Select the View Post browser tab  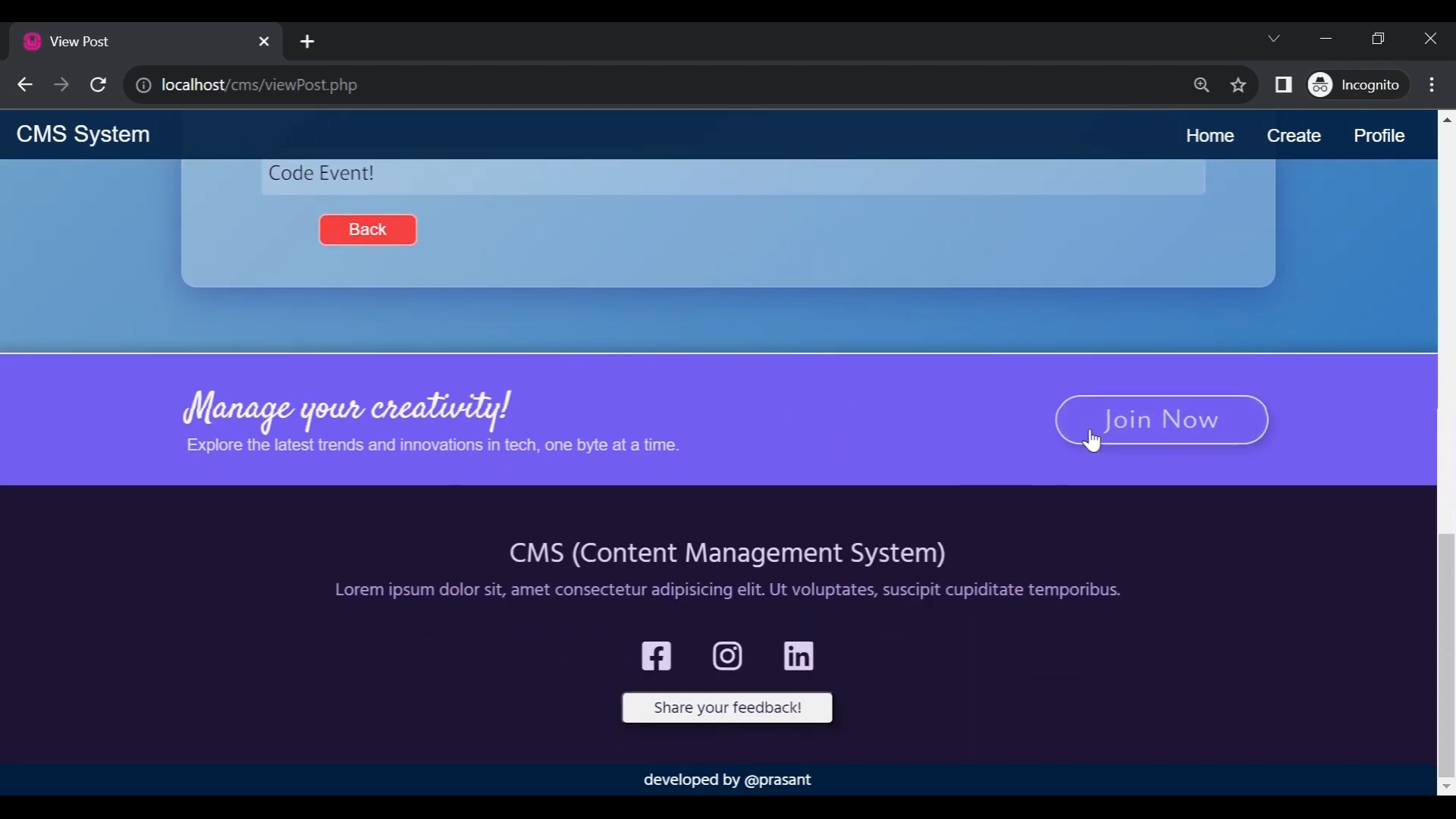pos(146,42)
